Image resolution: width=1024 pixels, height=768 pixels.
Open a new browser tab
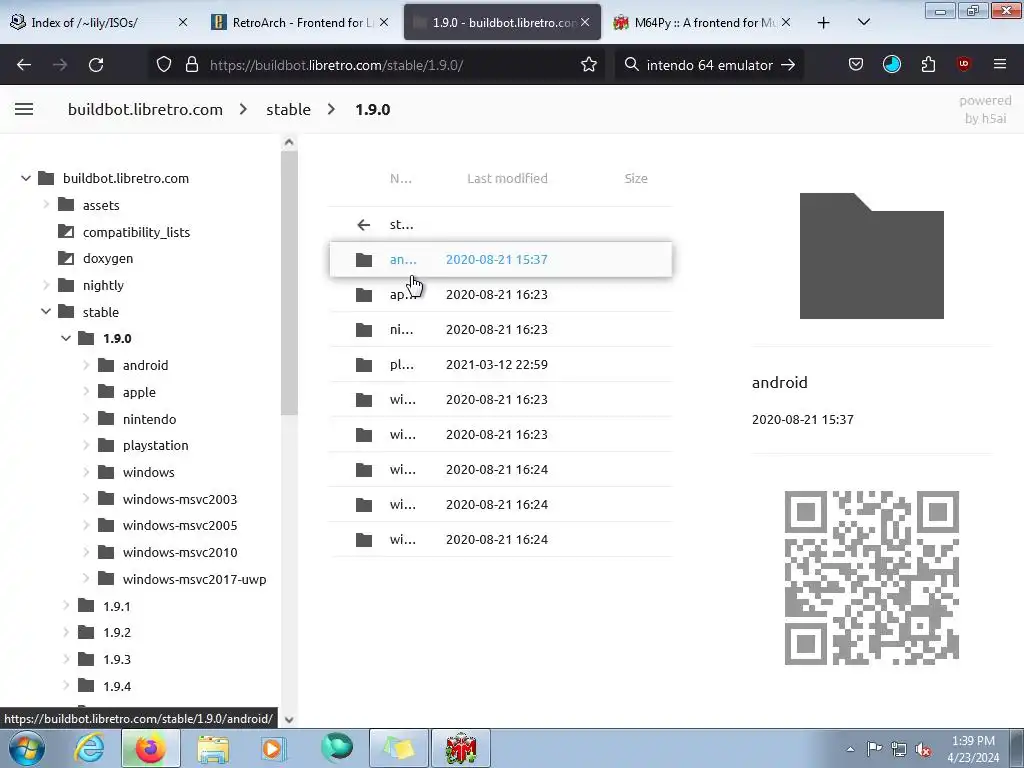[824, 22]
